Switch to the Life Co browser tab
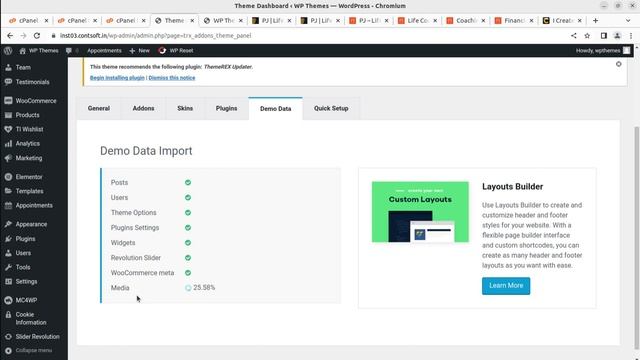Image resolution: width=640 pixels, height=360 pixels. [x=418, y=20]
